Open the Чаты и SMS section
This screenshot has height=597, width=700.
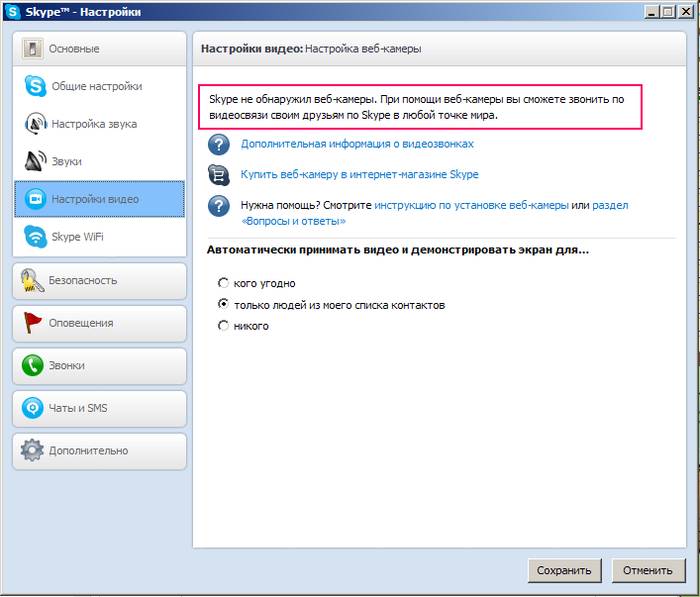[100, 408]
